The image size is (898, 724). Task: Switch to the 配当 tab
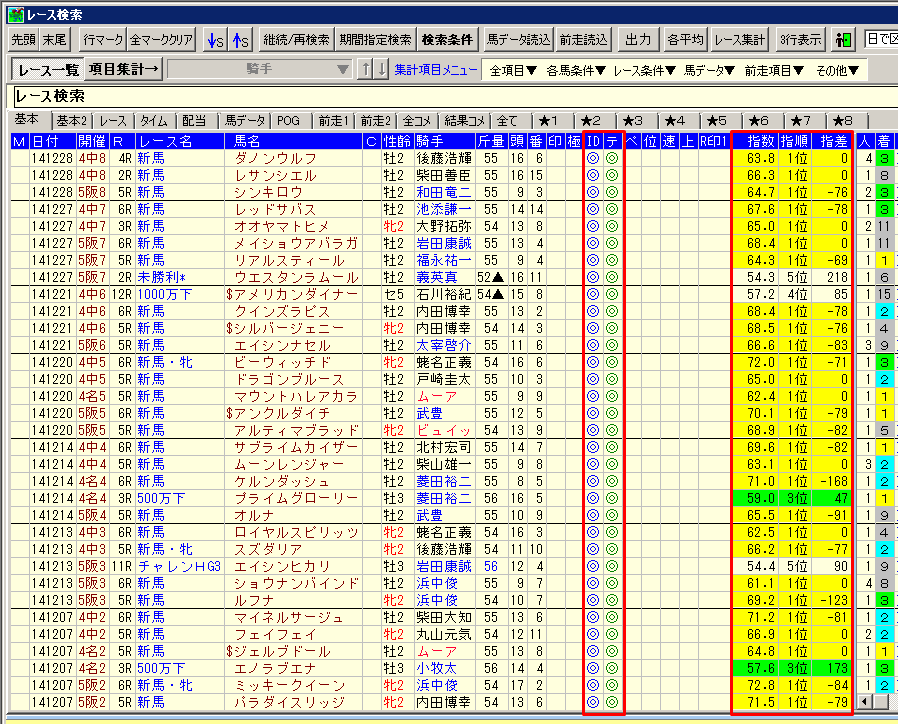(194, 121)
